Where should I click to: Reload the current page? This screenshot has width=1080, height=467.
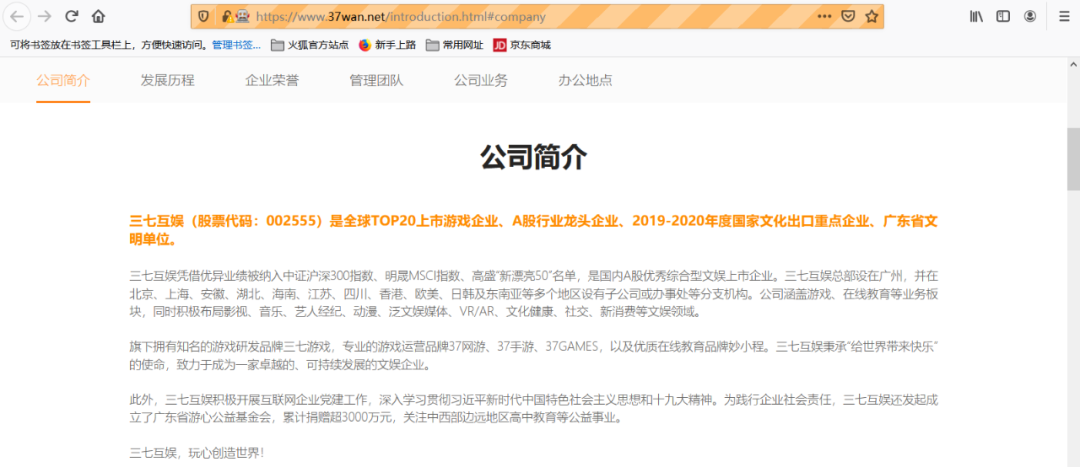(72, 16)
